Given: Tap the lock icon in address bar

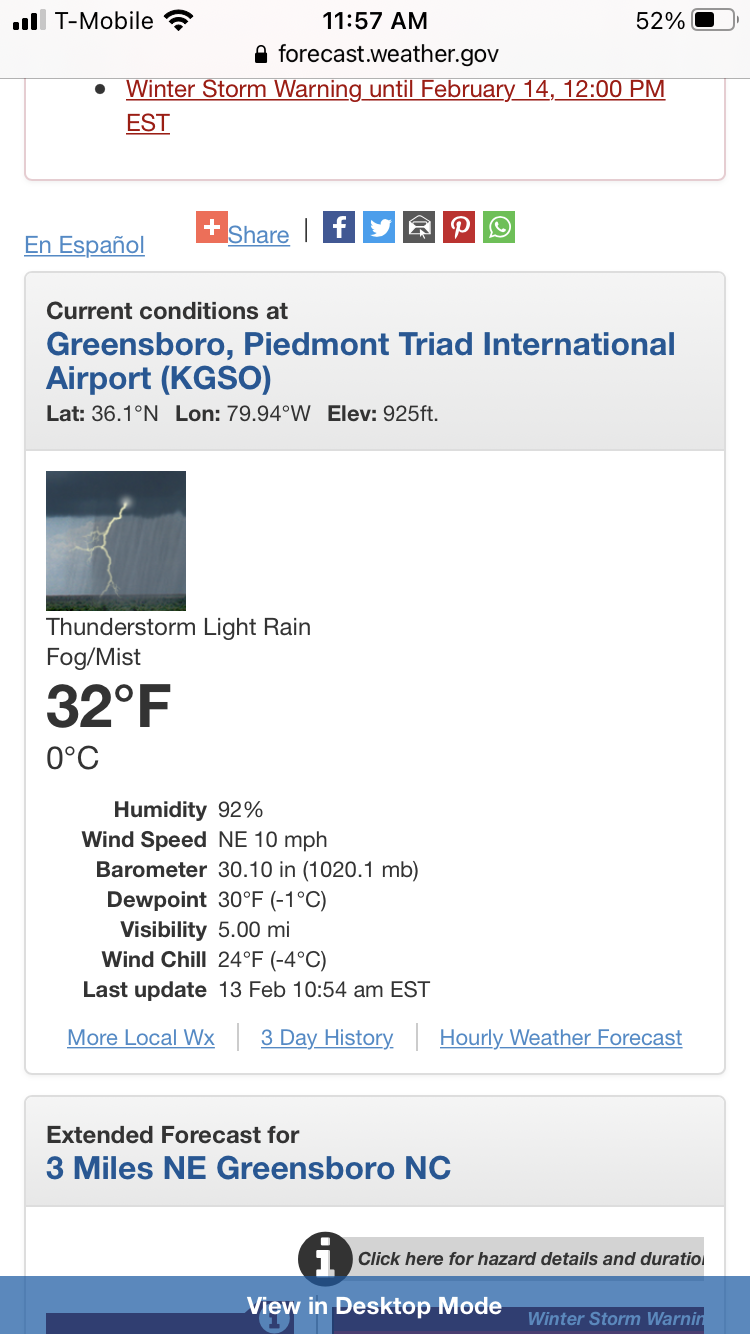Looking at the screenshot, I should coord(262,54).
